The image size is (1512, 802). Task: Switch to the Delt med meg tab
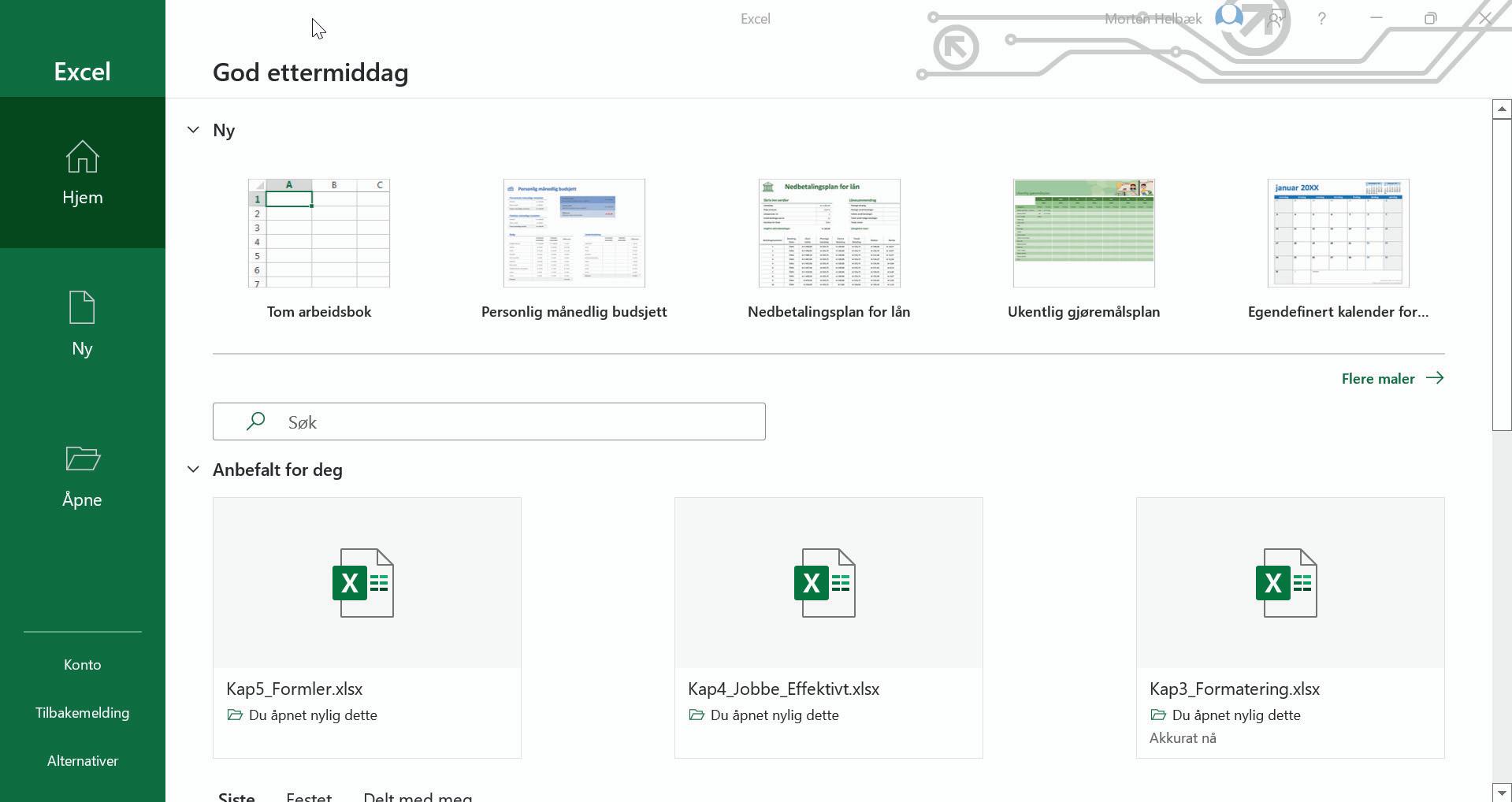point(418,796)
